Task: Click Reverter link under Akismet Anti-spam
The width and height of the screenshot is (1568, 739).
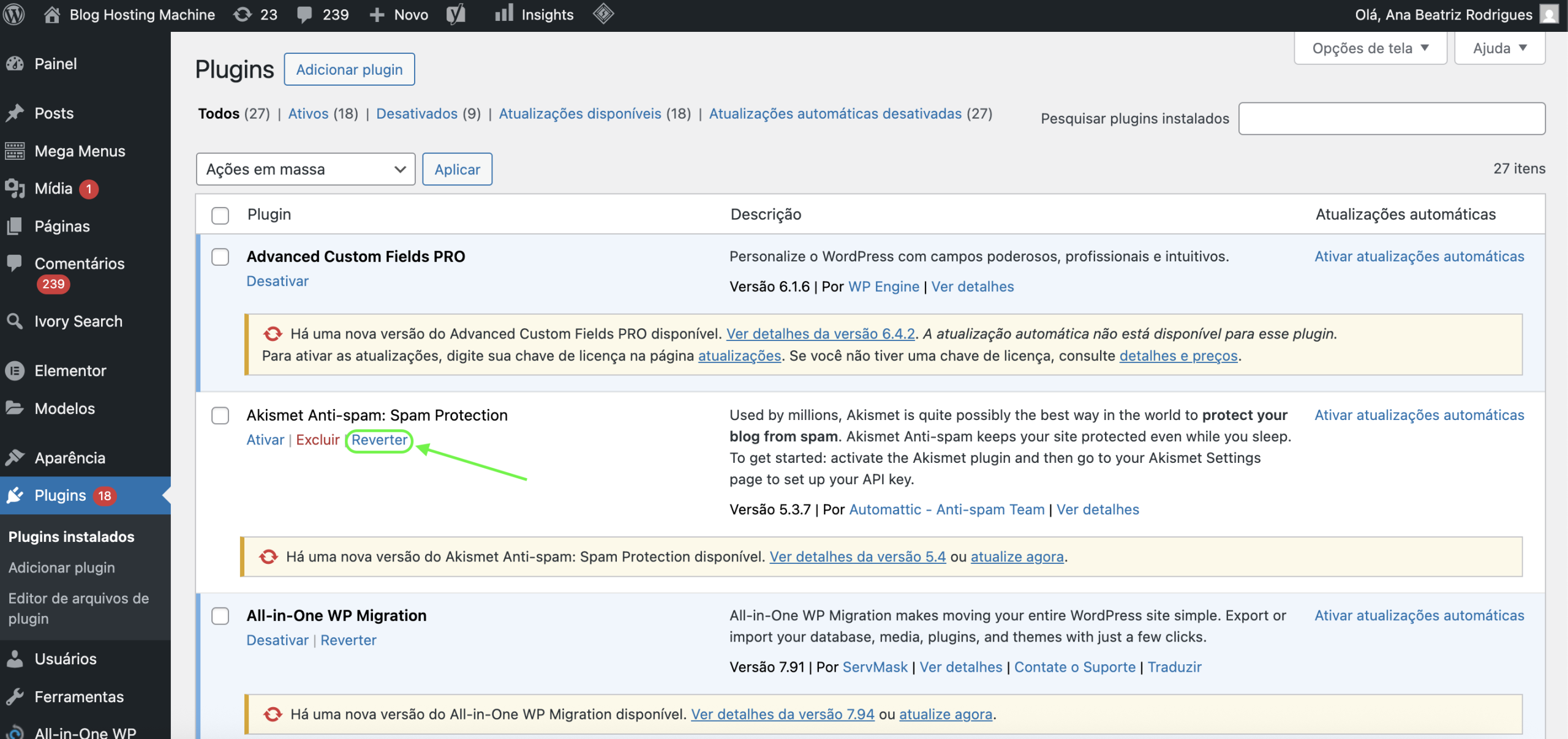Action: pos(379,440)
